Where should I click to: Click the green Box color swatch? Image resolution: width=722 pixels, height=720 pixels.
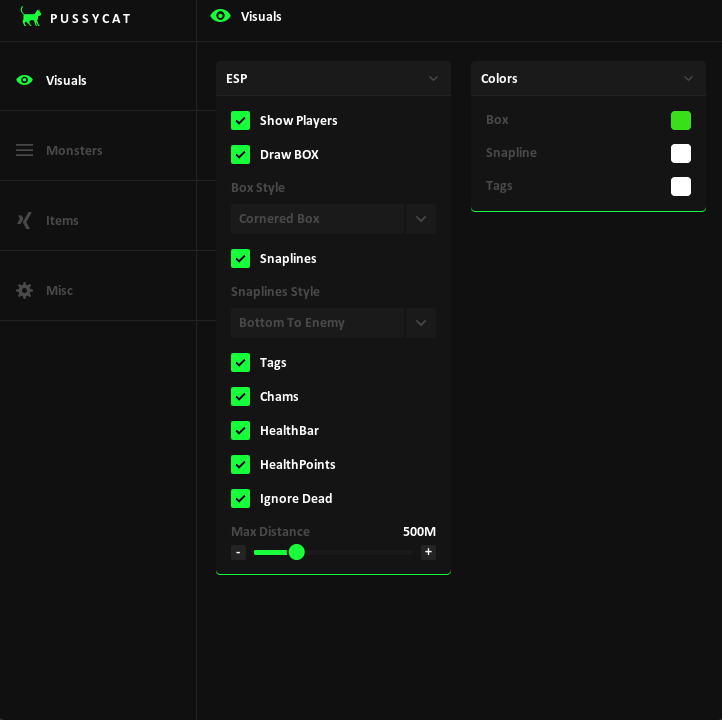[681, 120]
